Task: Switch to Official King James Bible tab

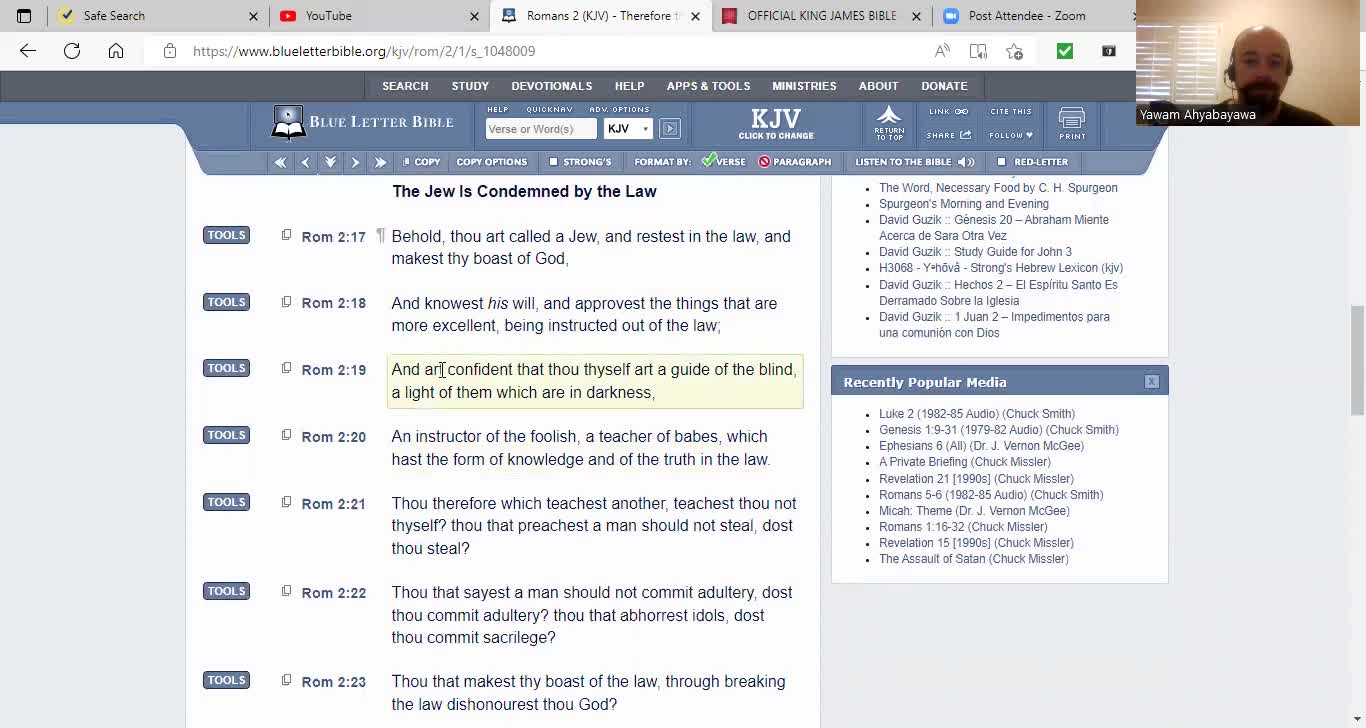Action: pyautogui.click(x=821, y=16)
